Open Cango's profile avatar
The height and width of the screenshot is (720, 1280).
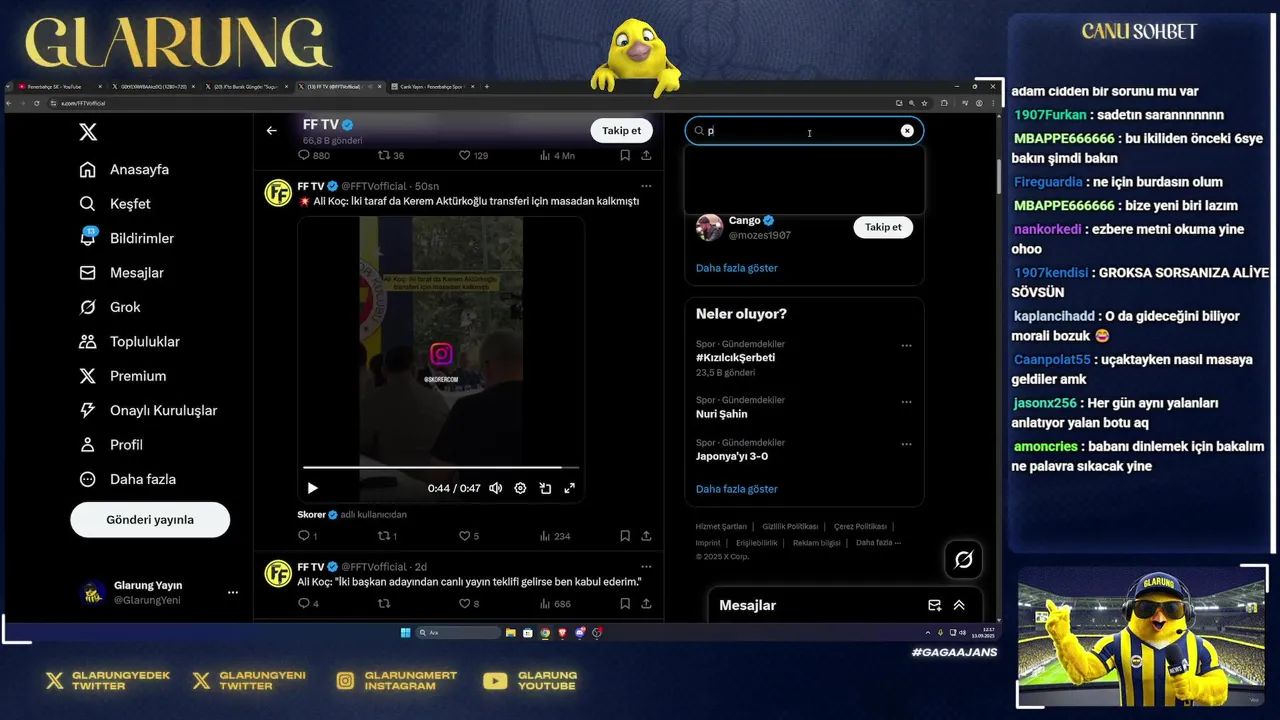709,227
